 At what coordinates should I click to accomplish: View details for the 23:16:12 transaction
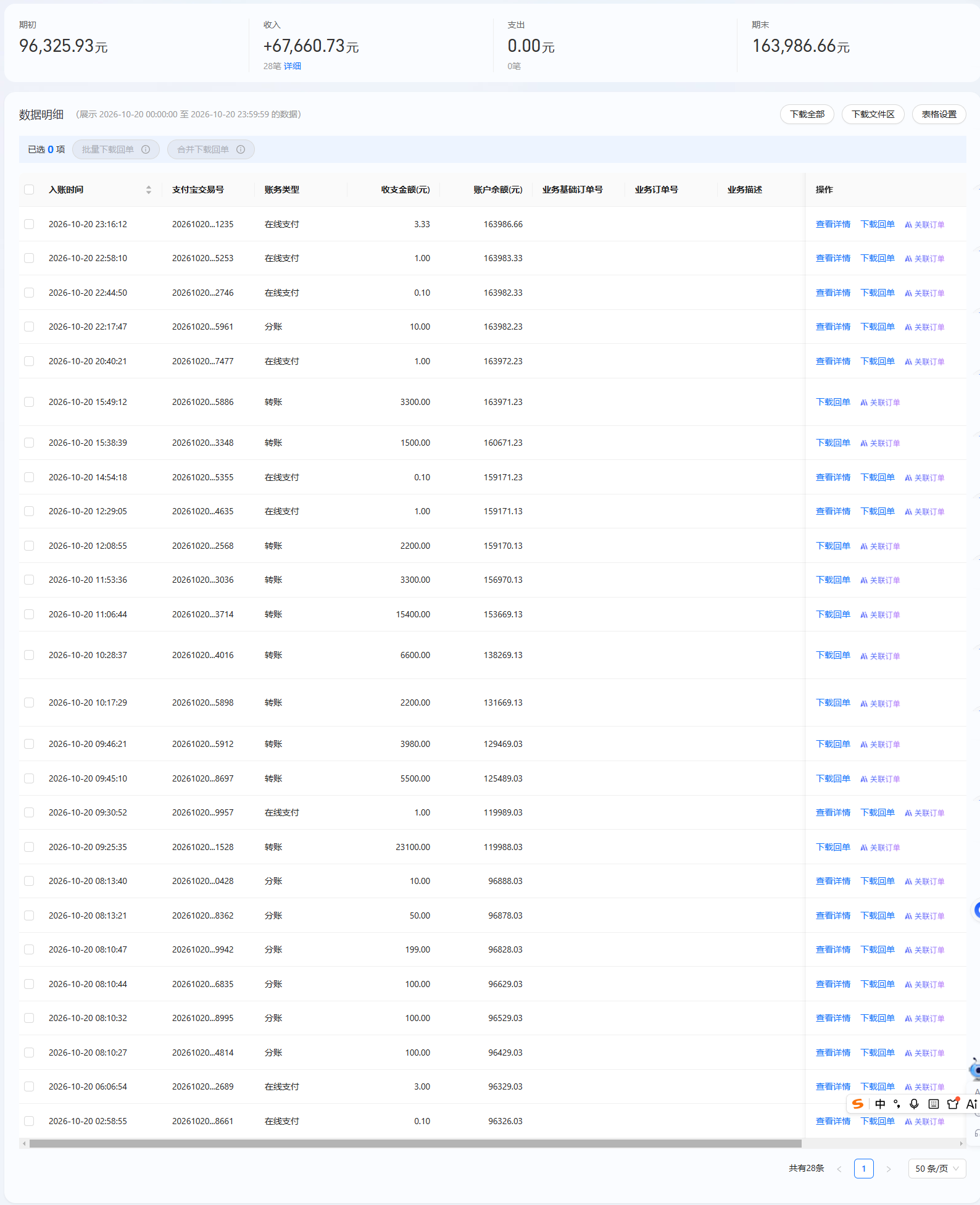[833, 224]
